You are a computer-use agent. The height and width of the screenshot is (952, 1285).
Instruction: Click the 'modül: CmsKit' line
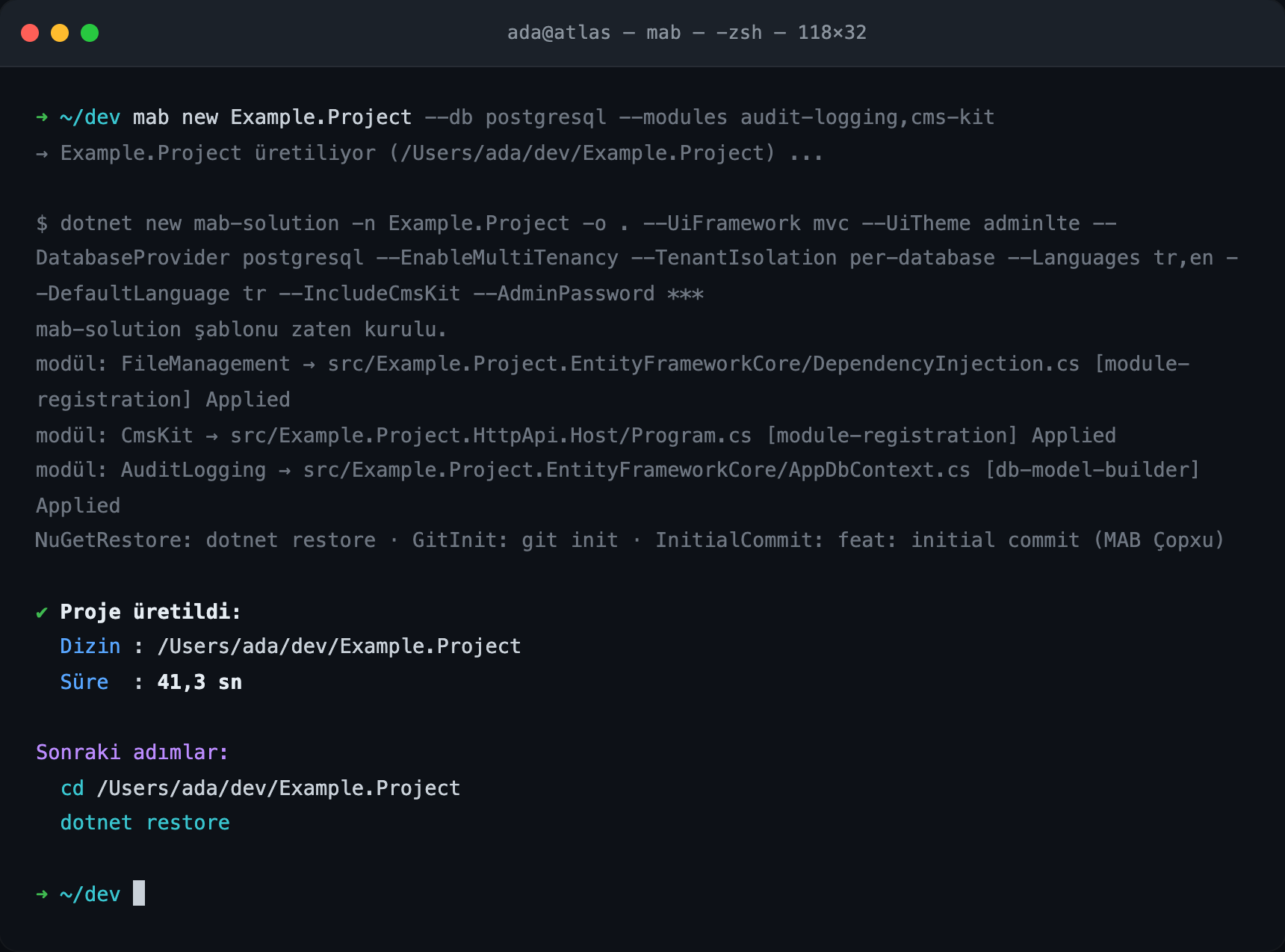576,436
